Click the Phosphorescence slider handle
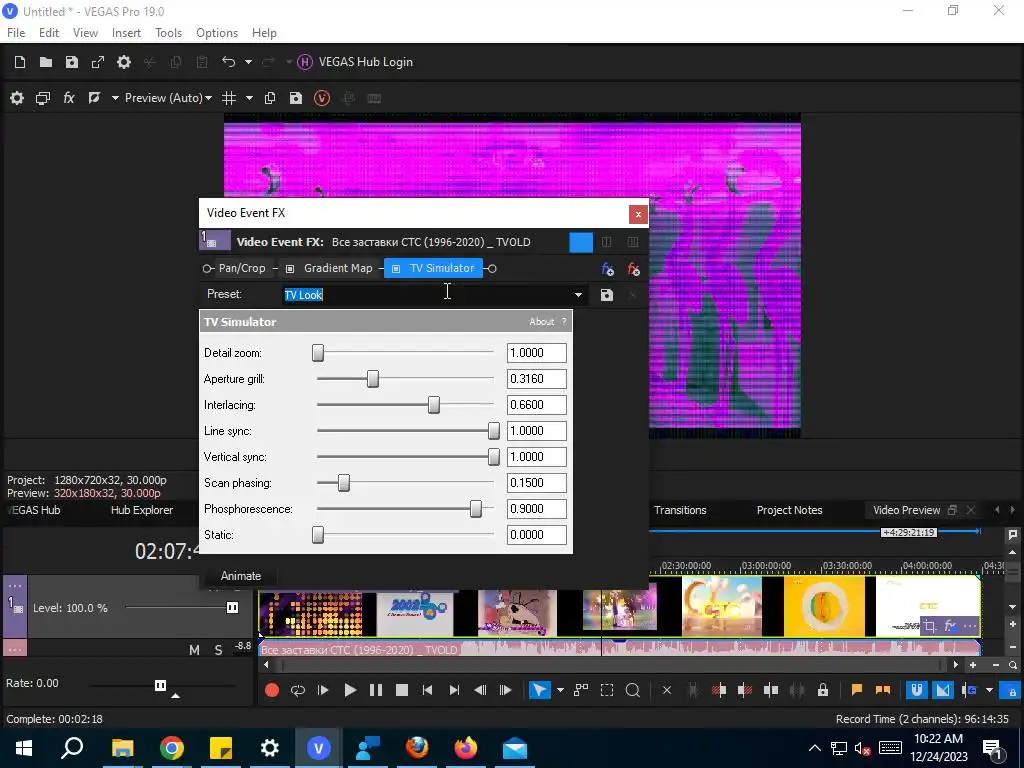Viewport: 1024px width, 768px height. (x=476, y=509)
